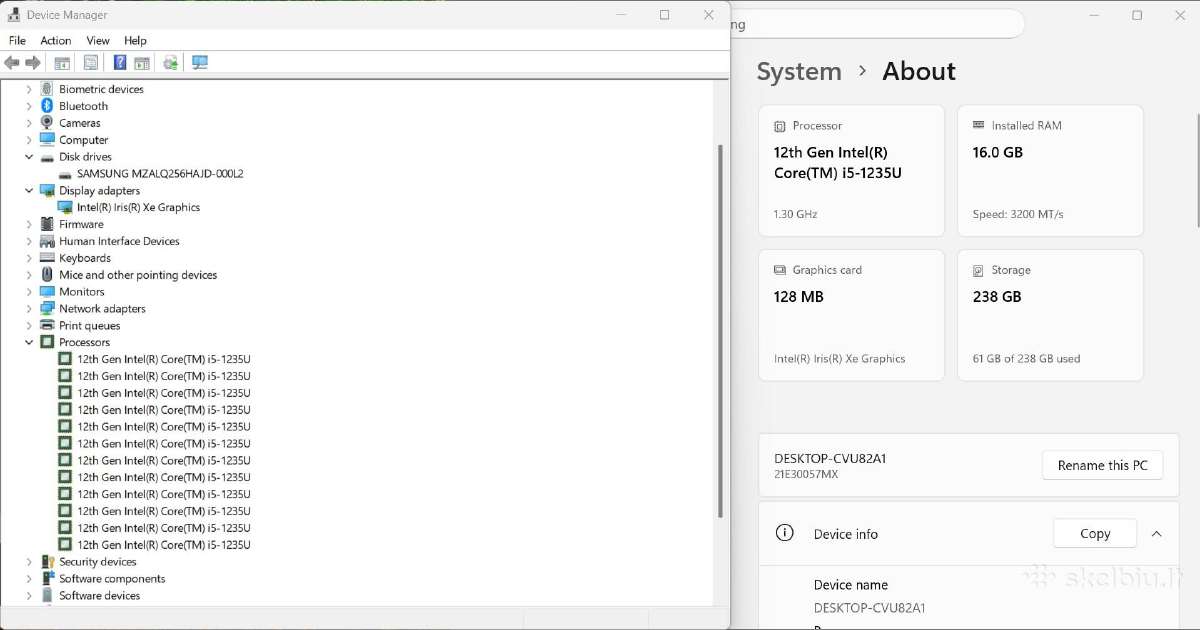The image size is (1200, 630).
Task: Click Rename this PC button
Action: [x=1103, y=465]
